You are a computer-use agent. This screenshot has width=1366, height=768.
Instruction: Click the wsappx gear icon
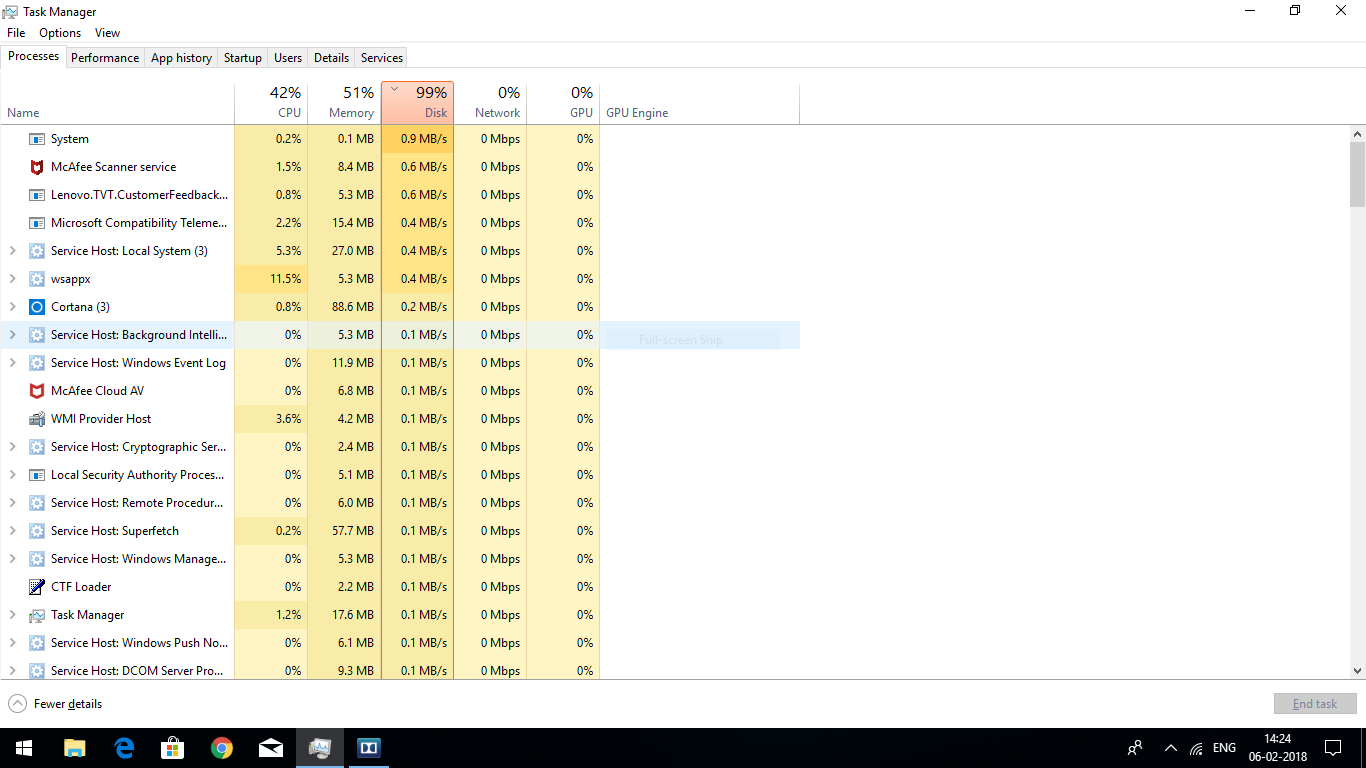37,279
